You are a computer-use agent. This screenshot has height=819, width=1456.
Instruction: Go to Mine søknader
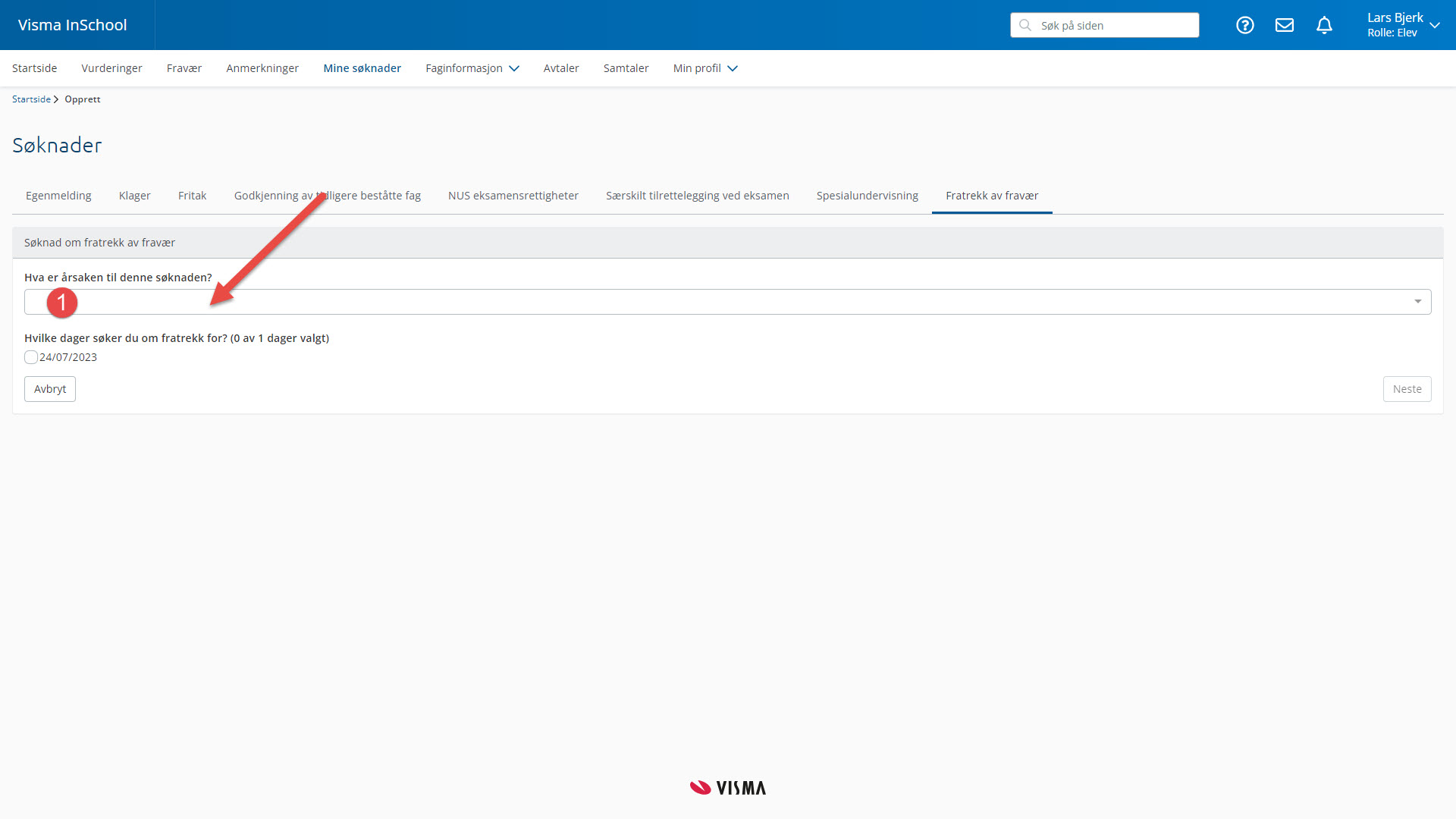click(362, 68)
